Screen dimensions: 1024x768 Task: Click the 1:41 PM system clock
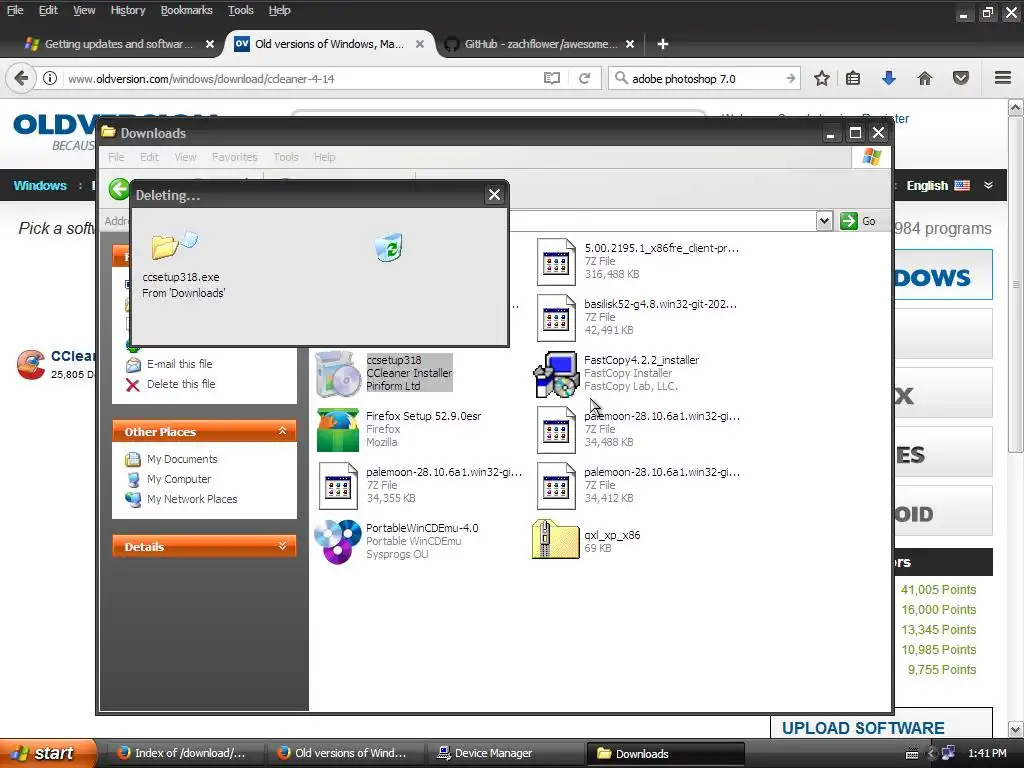987,753
